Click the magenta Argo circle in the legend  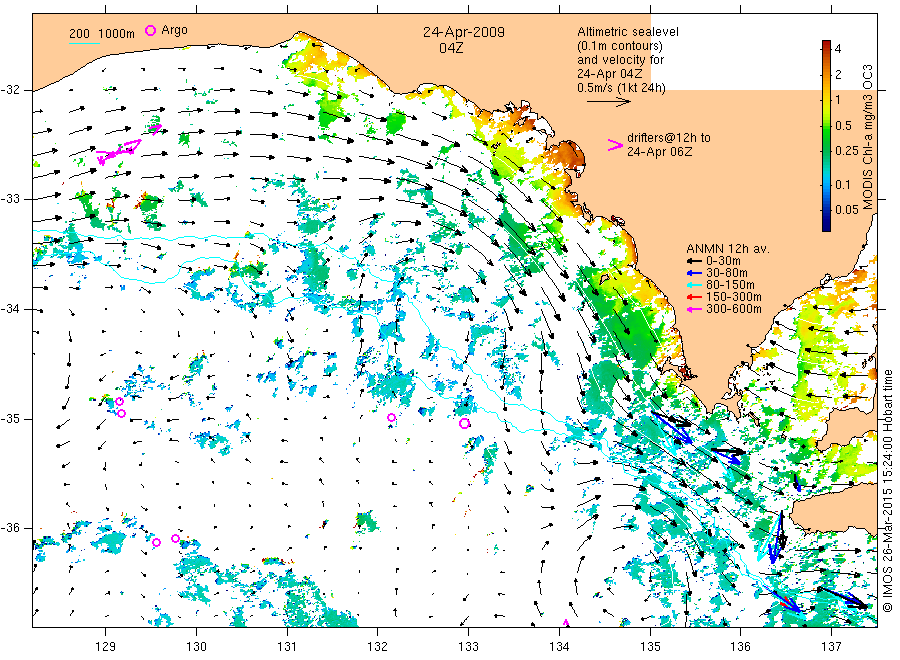click(150, 30)
